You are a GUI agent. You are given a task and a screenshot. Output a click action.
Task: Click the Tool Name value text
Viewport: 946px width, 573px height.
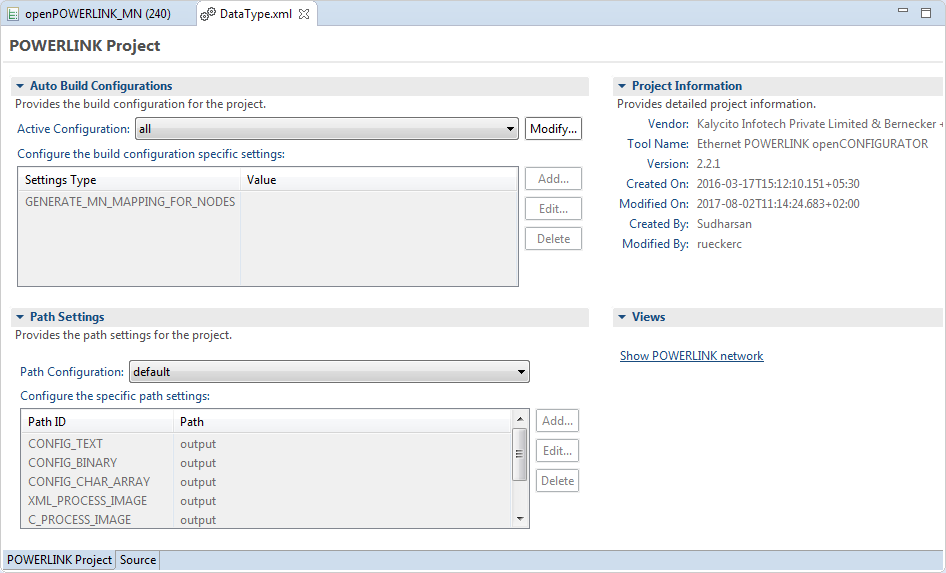pos(812,144)
